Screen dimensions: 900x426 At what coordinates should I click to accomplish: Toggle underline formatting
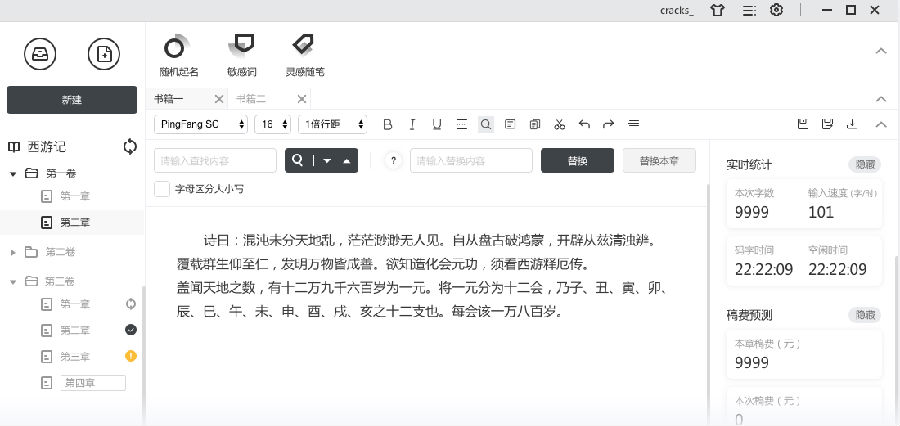[437, 124]
